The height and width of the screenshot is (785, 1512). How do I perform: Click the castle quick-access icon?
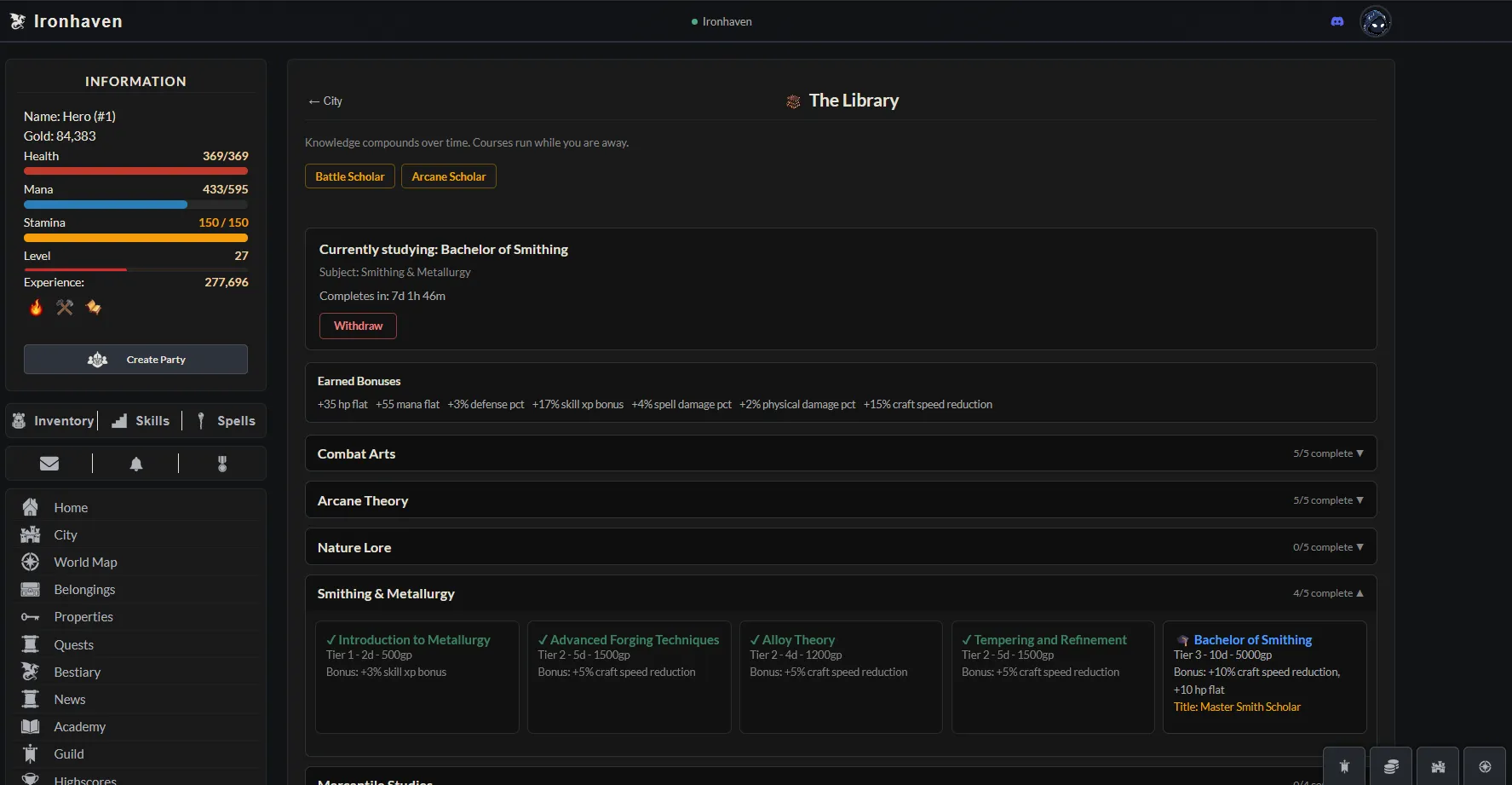pyautogui.click(x=1438, y=766)
